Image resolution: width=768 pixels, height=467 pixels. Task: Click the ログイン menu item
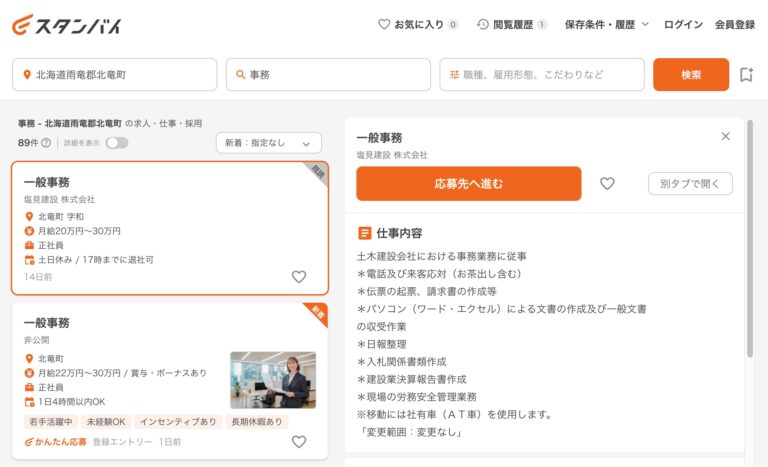point(683,24)
